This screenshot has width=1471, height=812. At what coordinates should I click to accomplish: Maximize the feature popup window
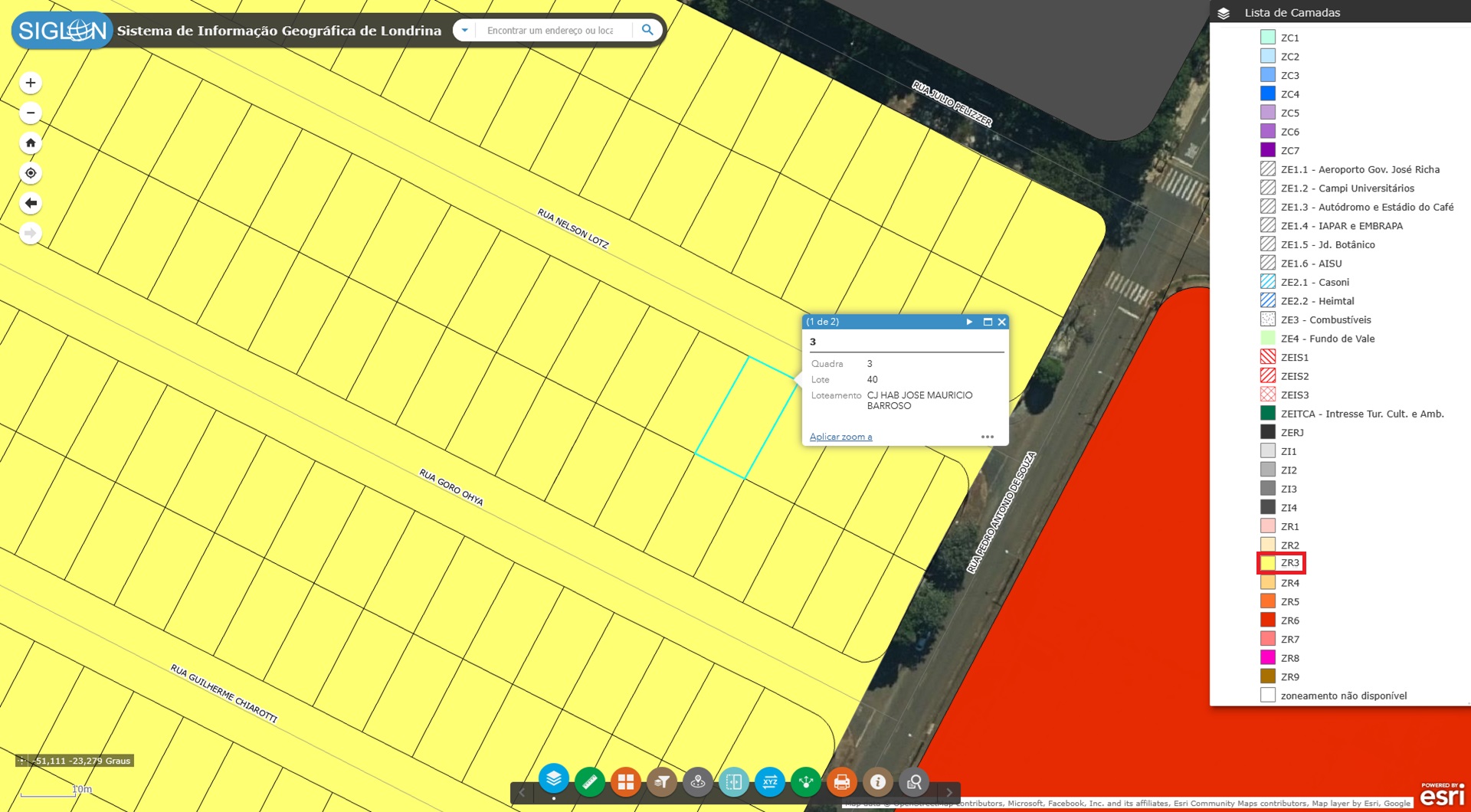tap(988, 322)
